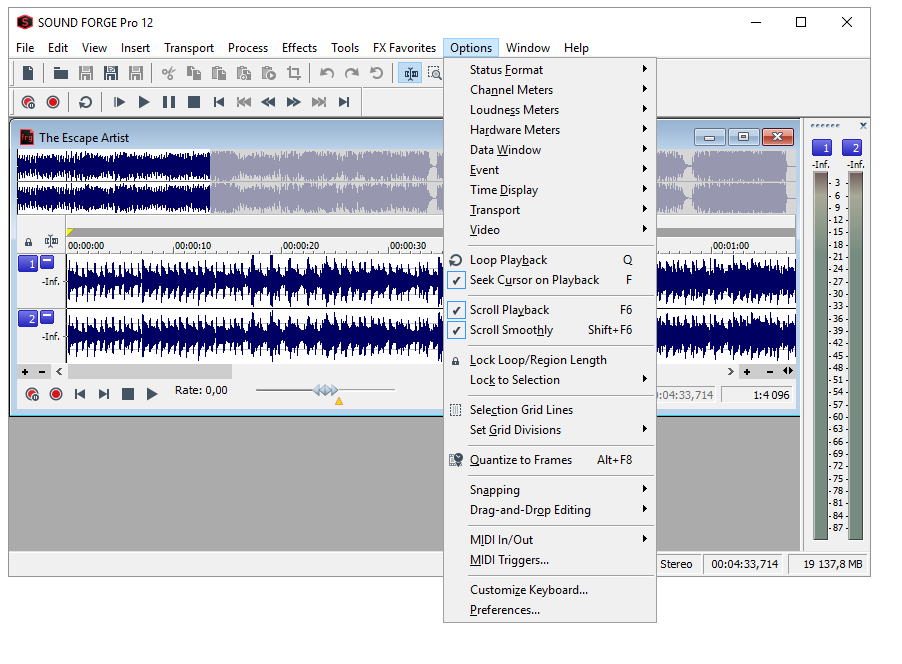Toggle Scroll Smoothly option
Image resolution: width=902 pixels, height=664 pixels.
(551, 330)
